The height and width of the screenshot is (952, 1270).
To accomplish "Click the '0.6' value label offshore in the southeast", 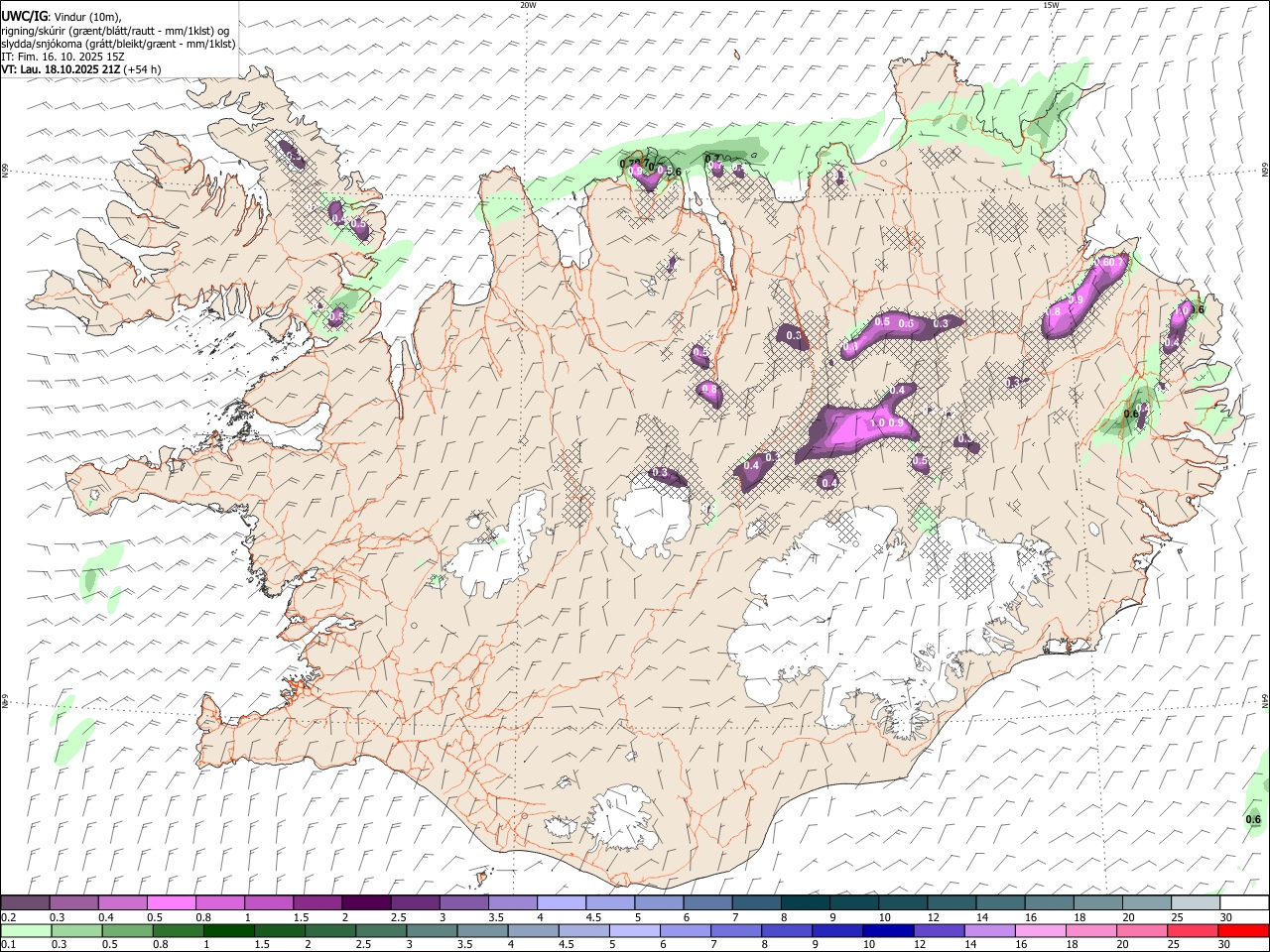I will tap(1253, 819).
